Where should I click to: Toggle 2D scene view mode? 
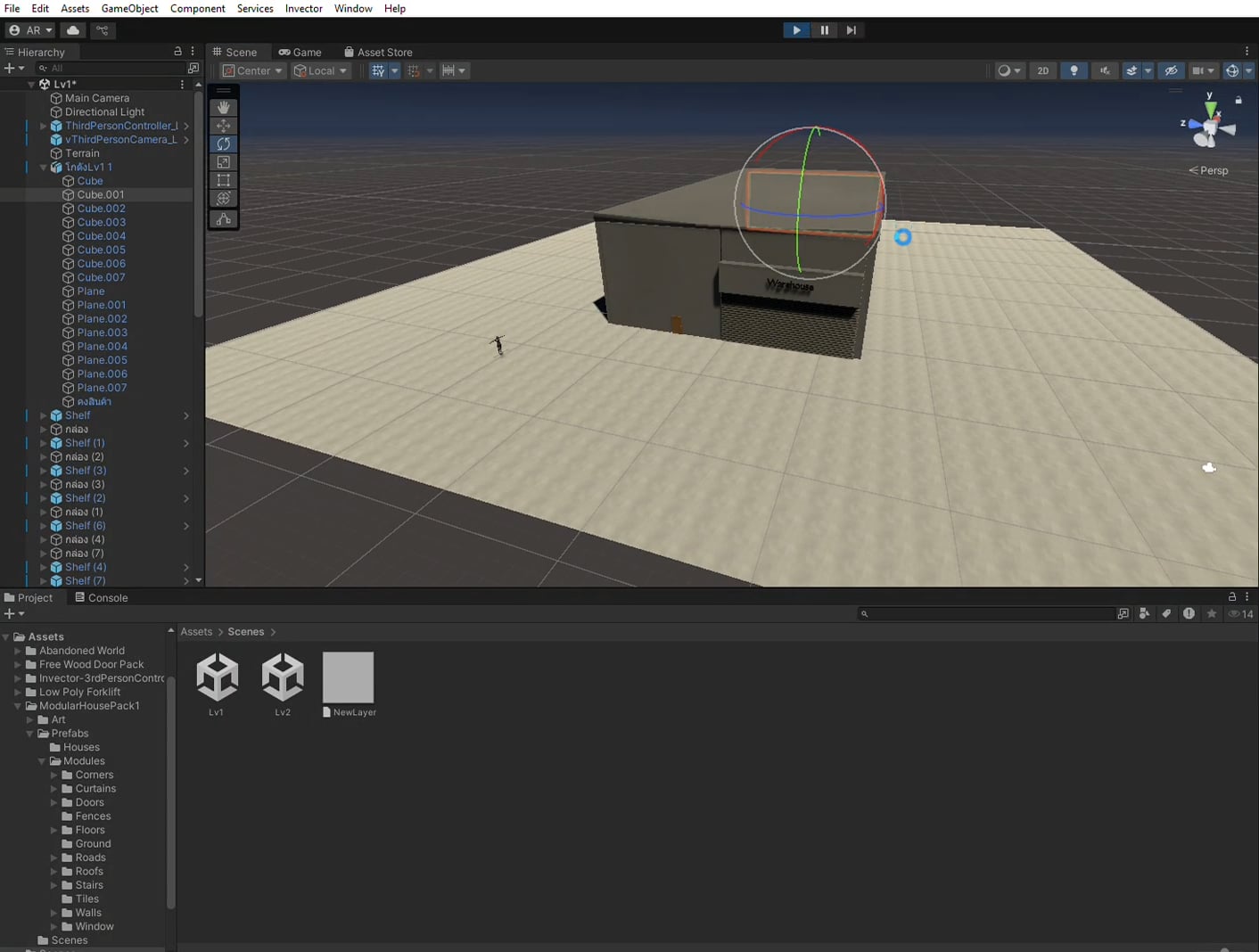1042,70
